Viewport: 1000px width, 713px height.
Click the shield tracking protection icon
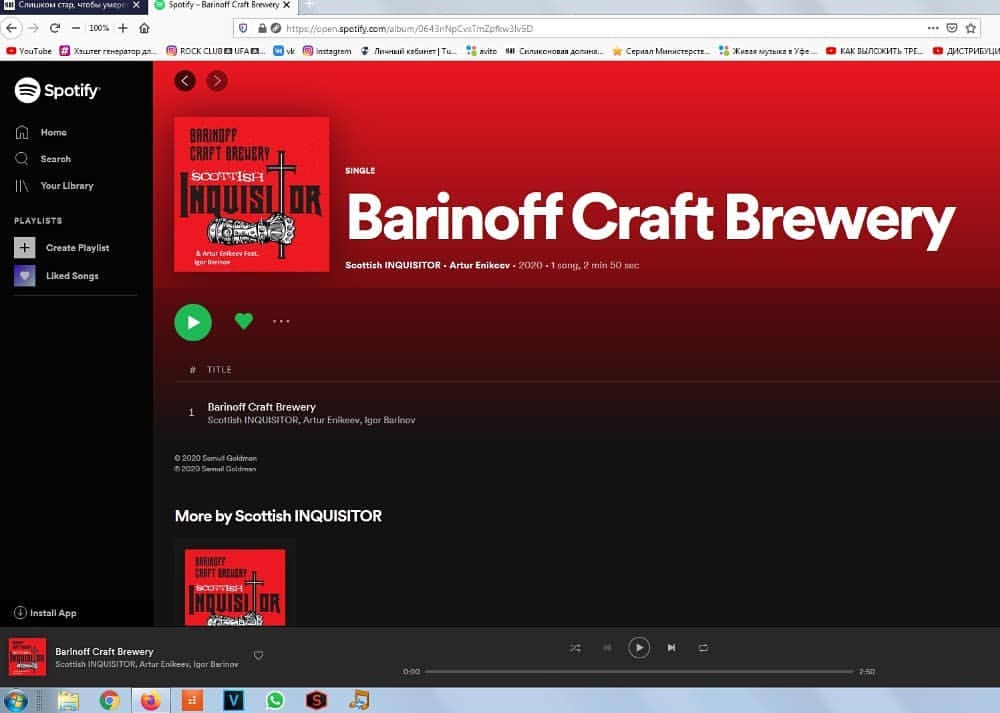click(x=243, y=28)
